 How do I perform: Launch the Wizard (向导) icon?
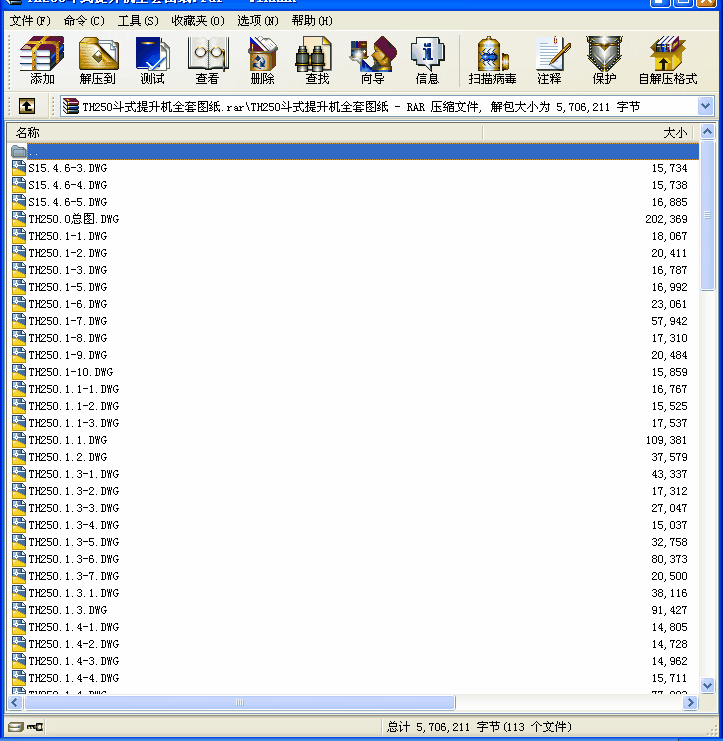click(x=372, y=60)
